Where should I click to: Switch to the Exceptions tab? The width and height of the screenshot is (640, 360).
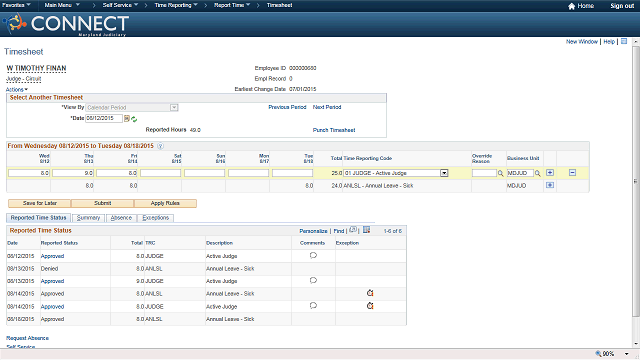pyautogui.click(x=156, y=218)
